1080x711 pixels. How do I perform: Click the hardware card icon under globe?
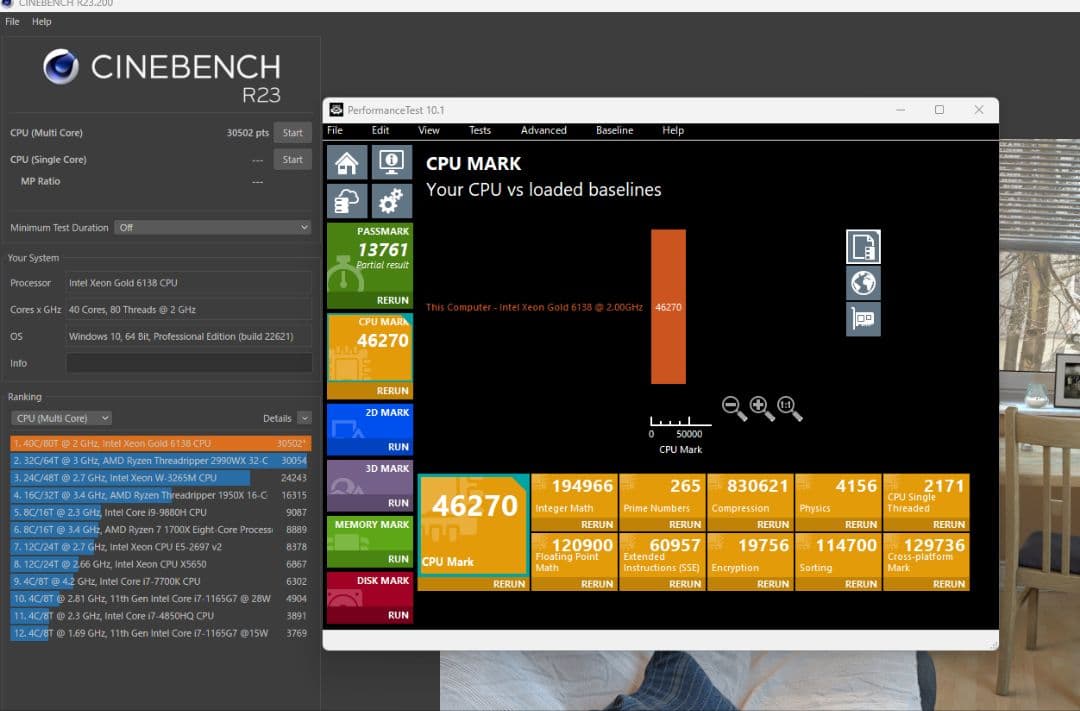tap(863, 319)
